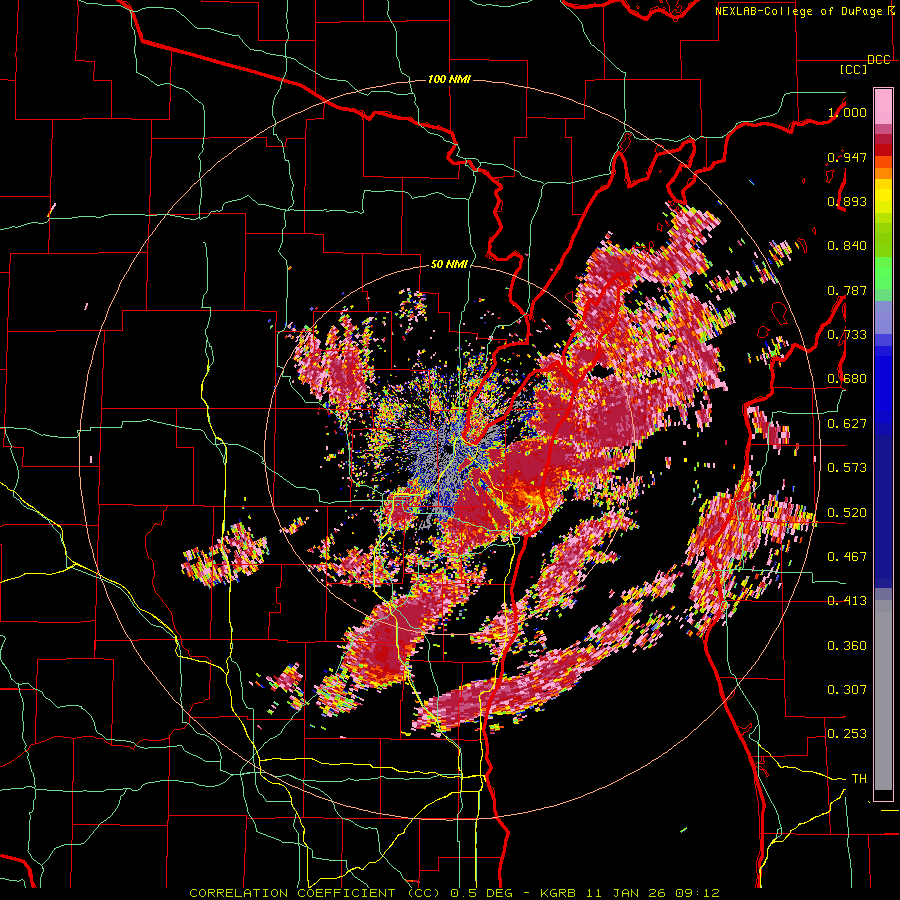This screenshot has width=900, height=900.
Task: Click the TH threshold label on legend
Action: (x=859, y=779)
